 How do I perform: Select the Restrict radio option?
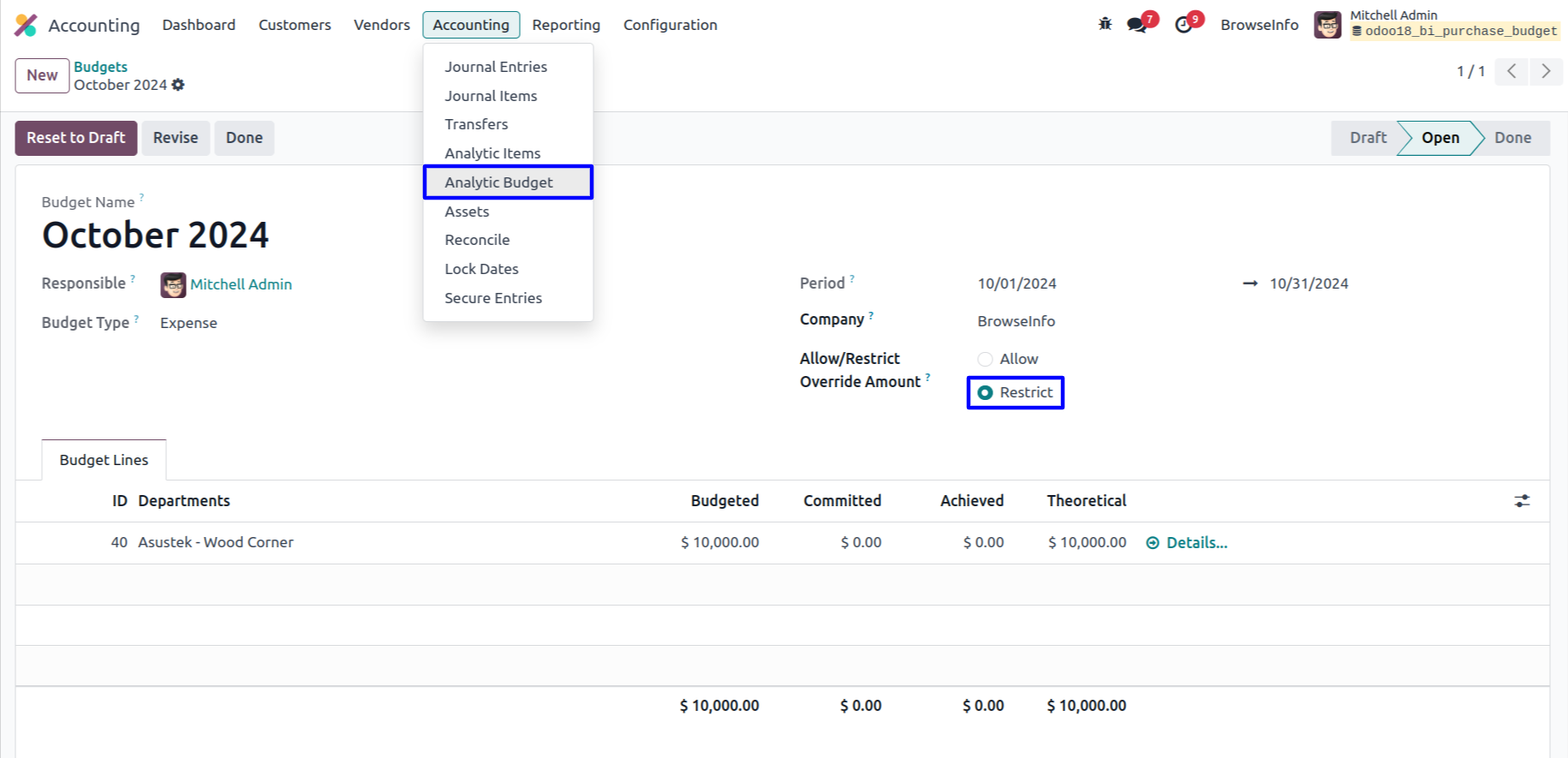tap(986, 392)
